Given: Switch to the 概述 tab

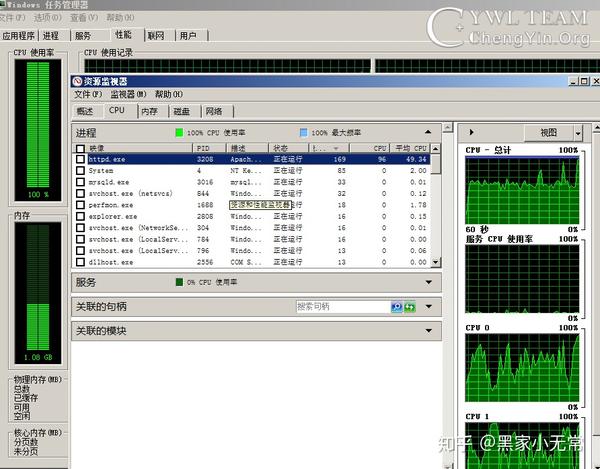Looking at the screenshot, I should [x=85, y=111].
